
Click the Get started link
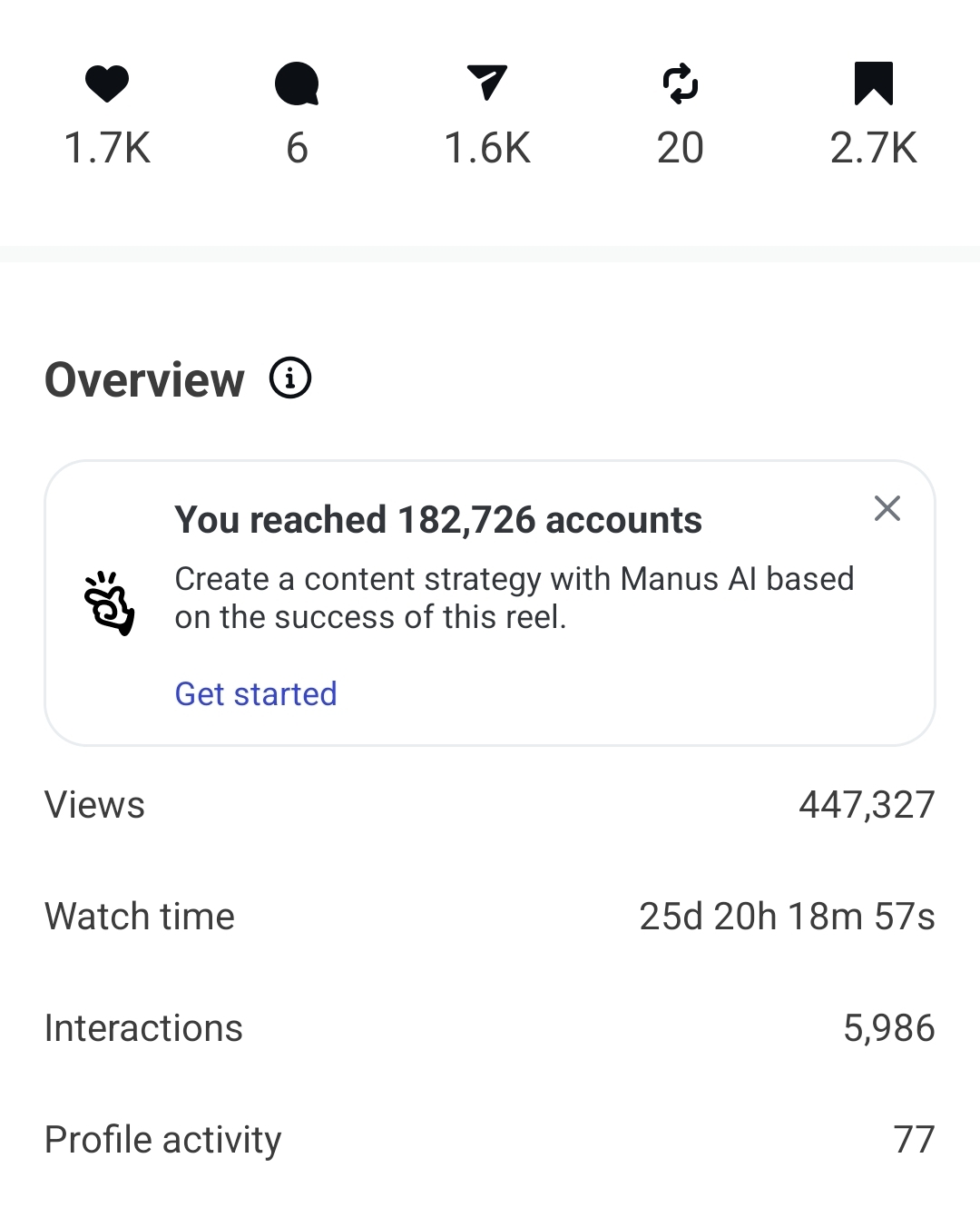click(x=256, y=692)
